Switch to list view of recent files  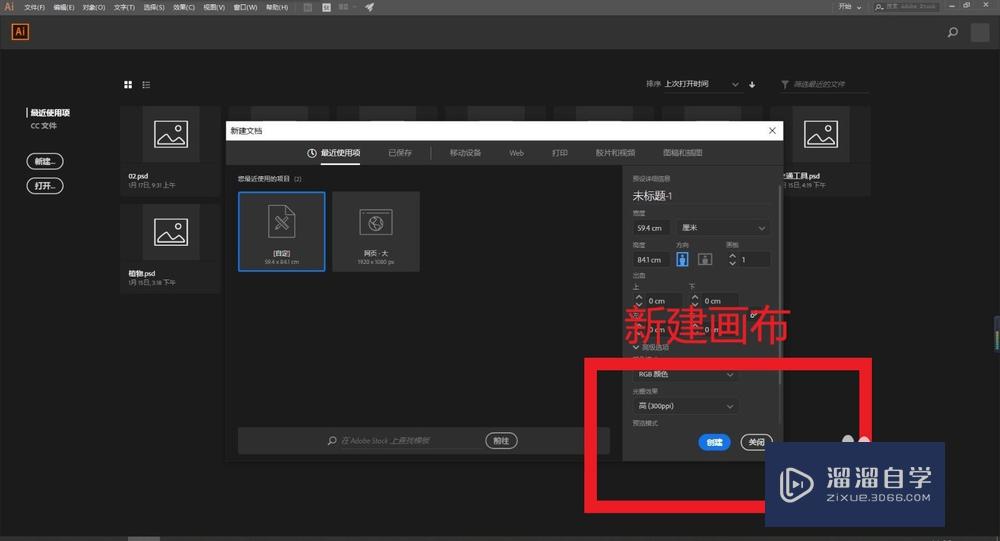pos(146,84)
